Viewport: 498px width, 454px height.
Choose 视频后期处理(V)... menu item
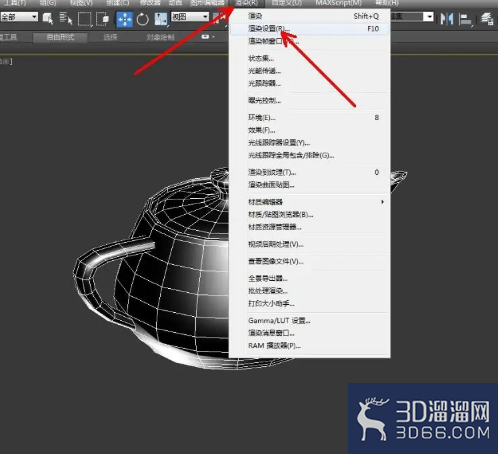[x=310, y=244]
